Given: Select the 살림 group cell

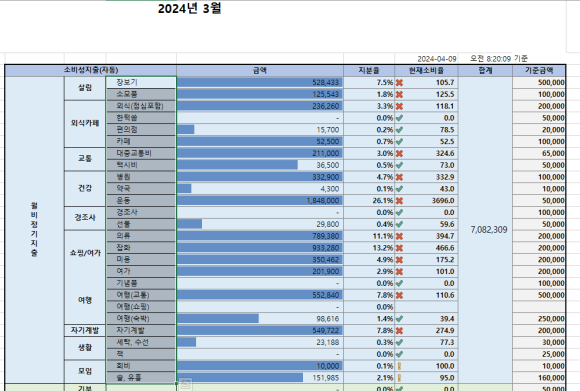Looking at the screenshot, I should [85, 88].
